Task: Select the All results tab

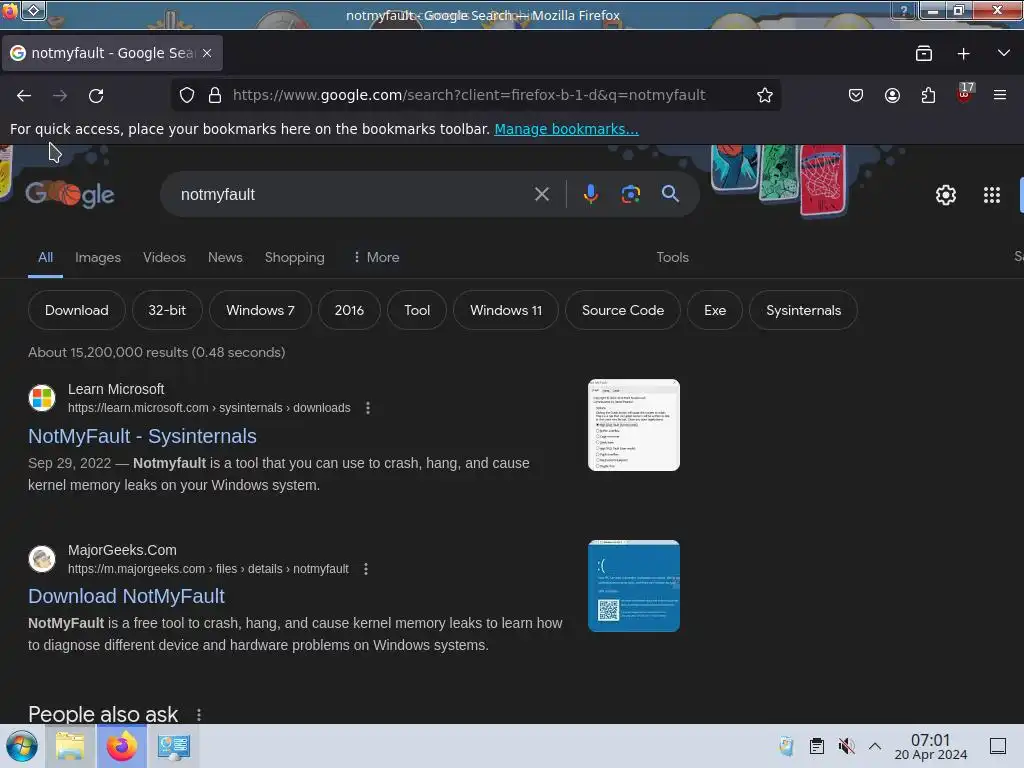Action: click(45, 257)
